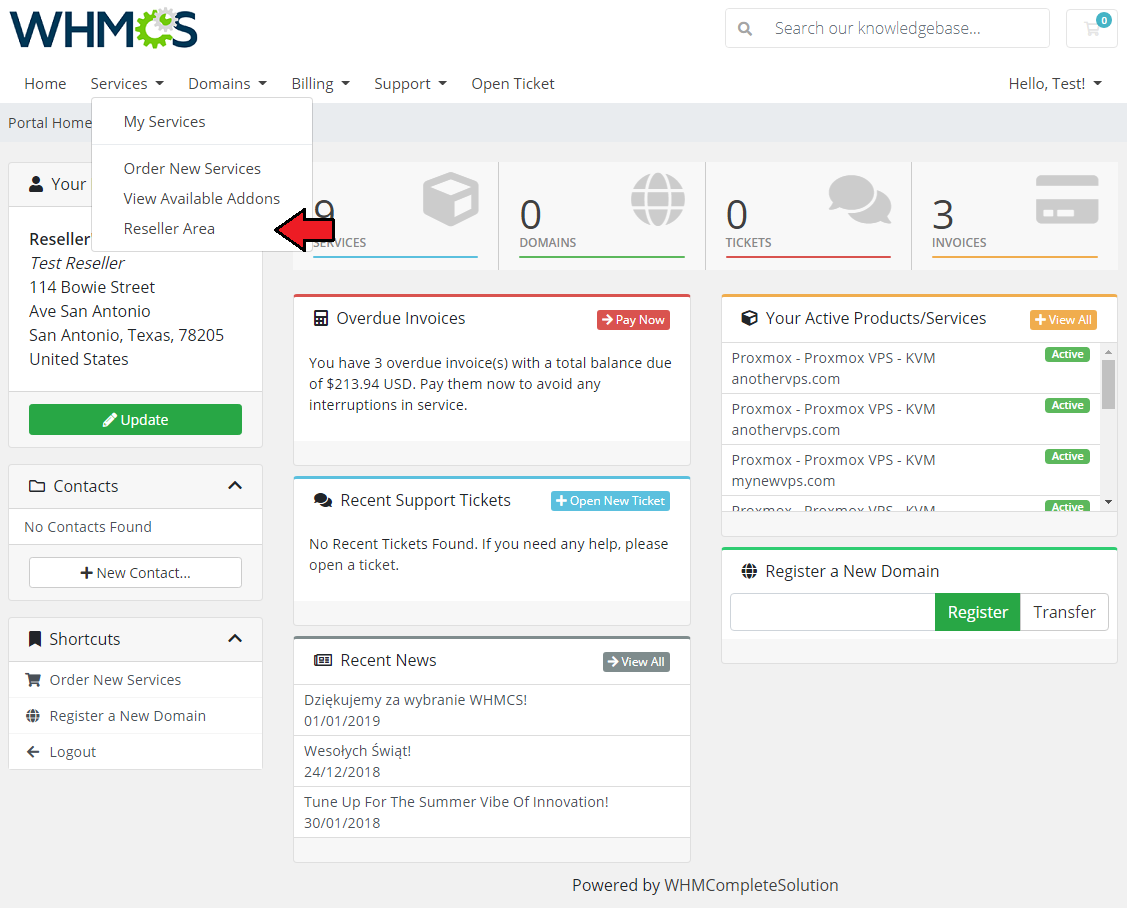This screenshot has height=908, width=1127.
Task: Open the Hello, Test! account dropdown
Action: pyautogui.click(x=1054, y=83)
